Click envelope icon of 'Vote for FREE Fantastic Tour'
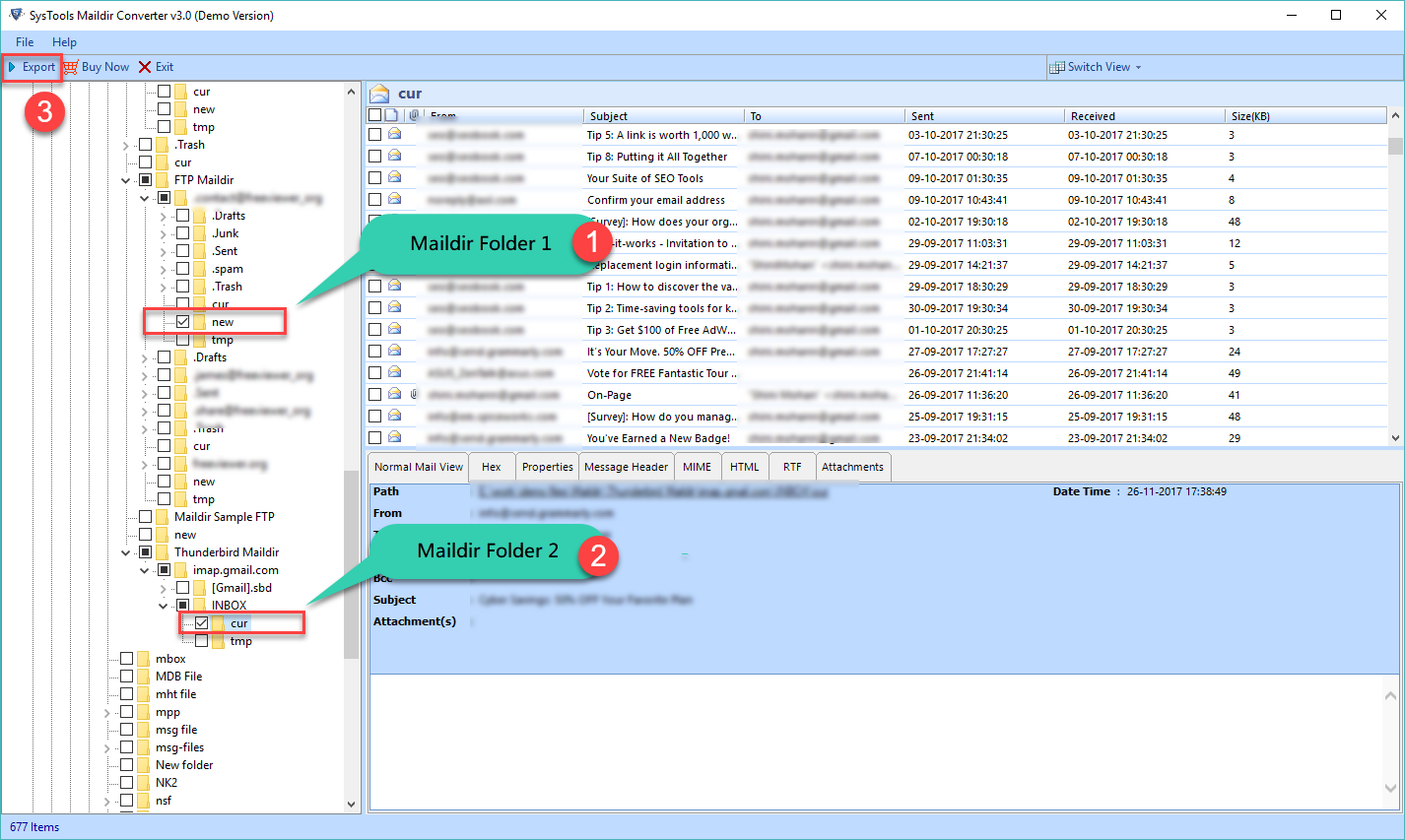Viewport: 1405px width, 840px height. [394, 372]
